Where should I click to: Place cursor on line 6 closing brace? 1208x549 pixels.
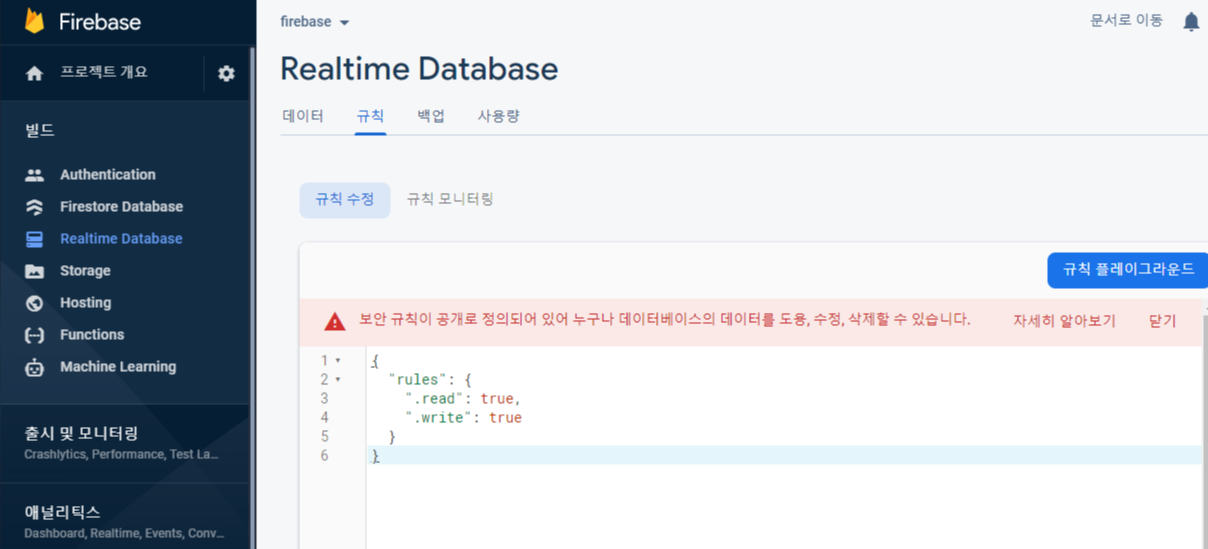click(x=376, y=456)
